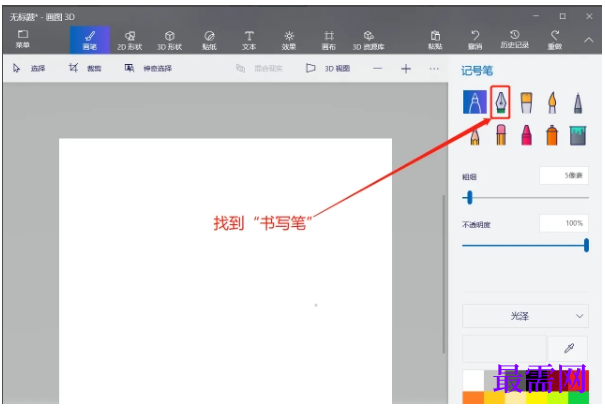Choose the orange color swatch
605x410 pixels.
point(473,398)
